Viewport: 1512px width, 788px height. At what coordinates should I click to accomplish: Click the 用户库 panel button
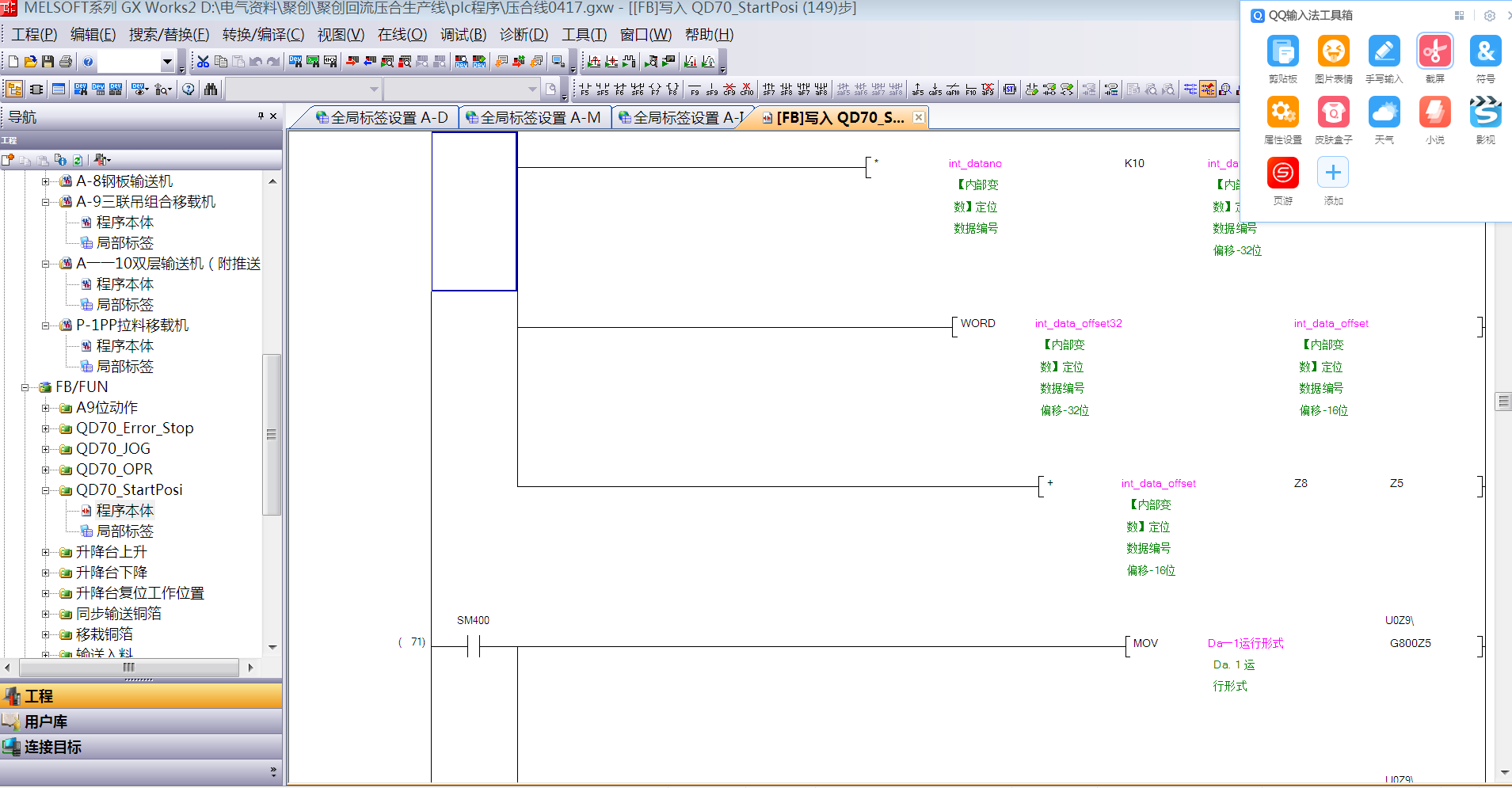click(46, 721)
